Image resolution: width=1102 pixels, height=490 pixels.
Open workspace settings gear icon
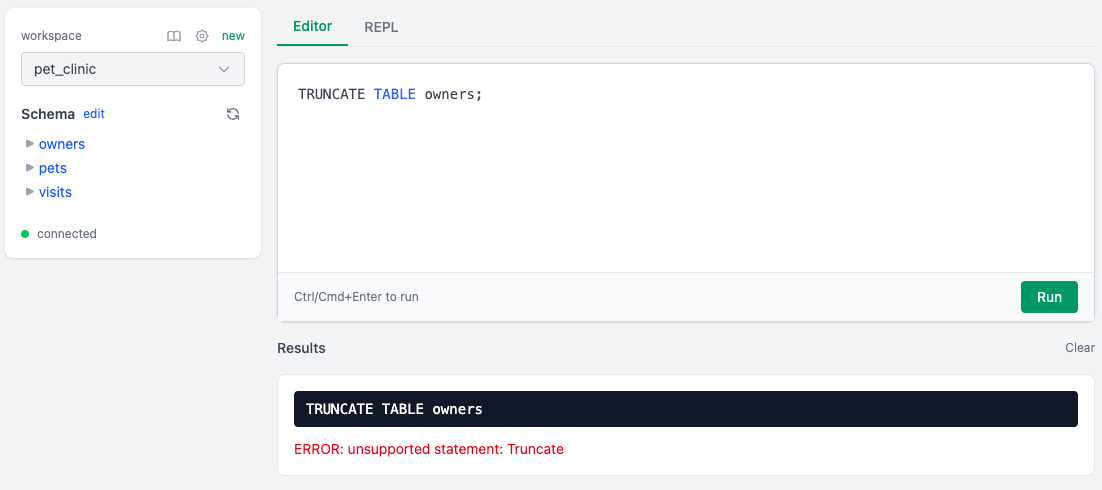202,36
